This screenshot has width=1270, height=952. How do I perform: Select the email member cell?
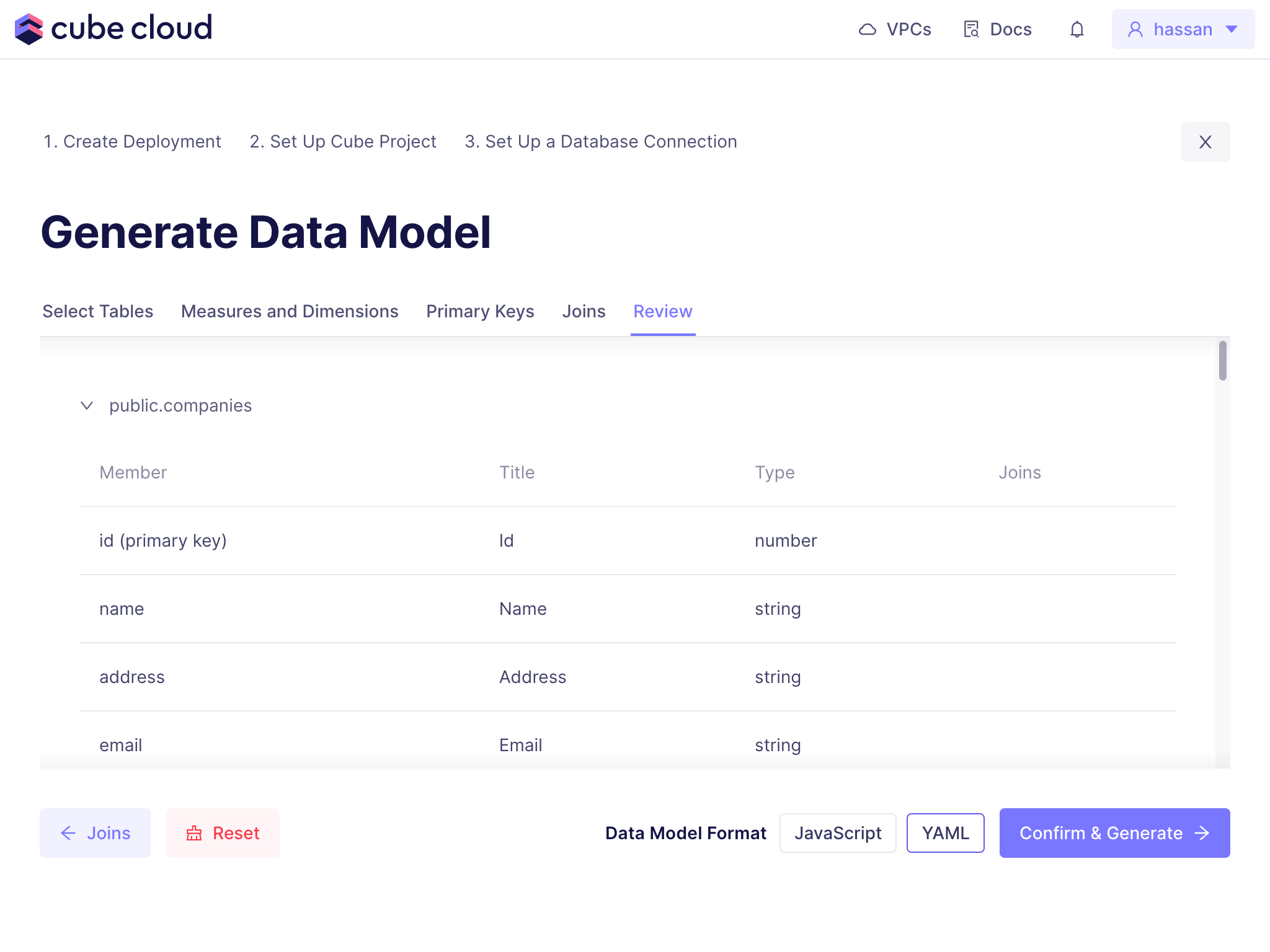coord(120,745)
